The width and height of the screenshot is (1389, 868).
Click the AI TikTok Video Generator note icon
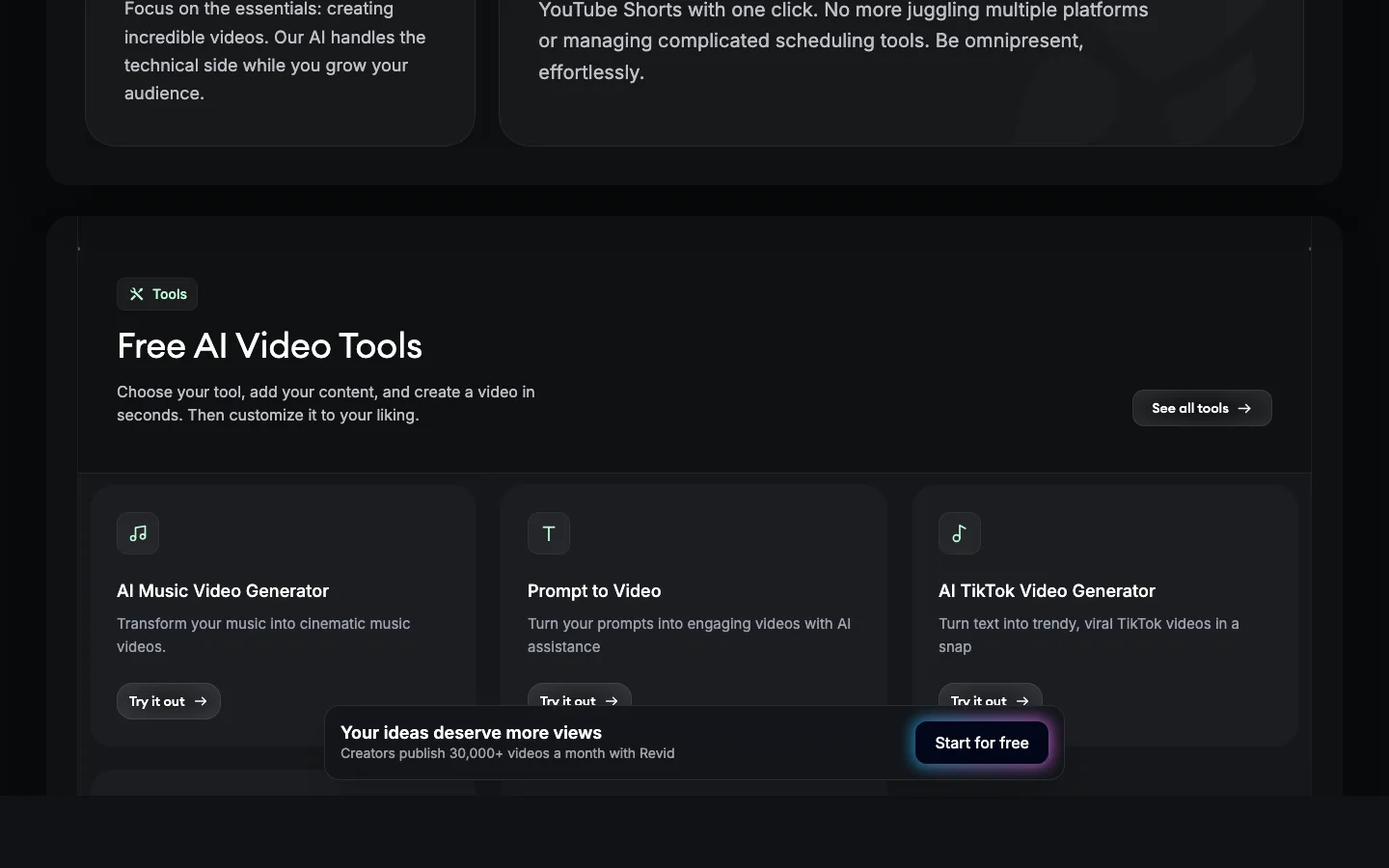point(960,533)
